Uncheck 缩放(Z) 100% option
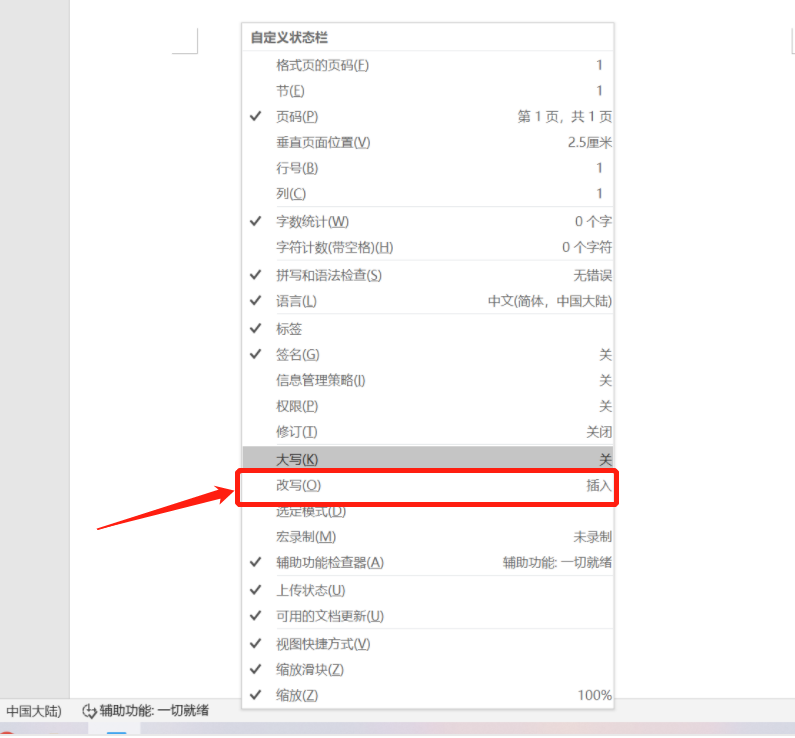The image size is (795, 738). pyautogui.click(x=427, y=695)
